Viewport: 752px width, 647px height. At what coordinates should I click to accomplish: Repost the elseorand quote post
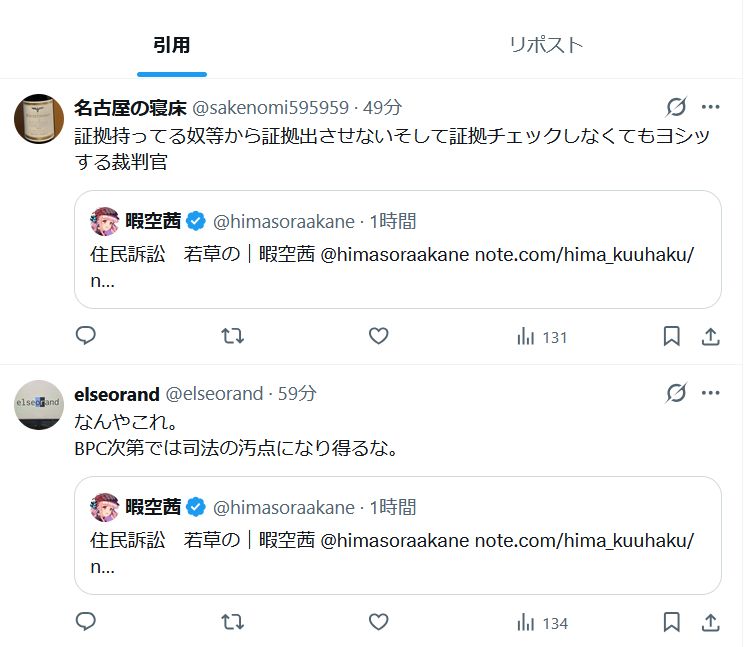pyautogui.click(x=233, y=622)
